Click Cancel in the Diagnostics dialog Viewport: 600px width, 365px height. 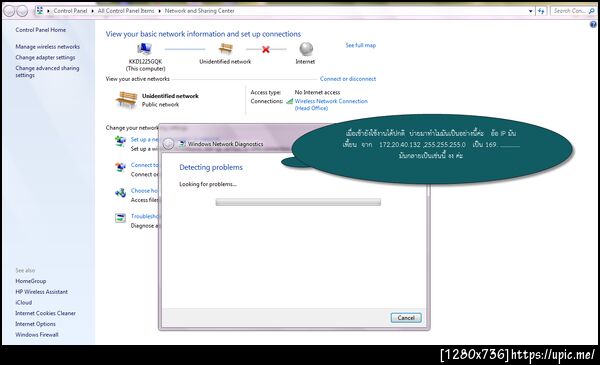point(406,318)
